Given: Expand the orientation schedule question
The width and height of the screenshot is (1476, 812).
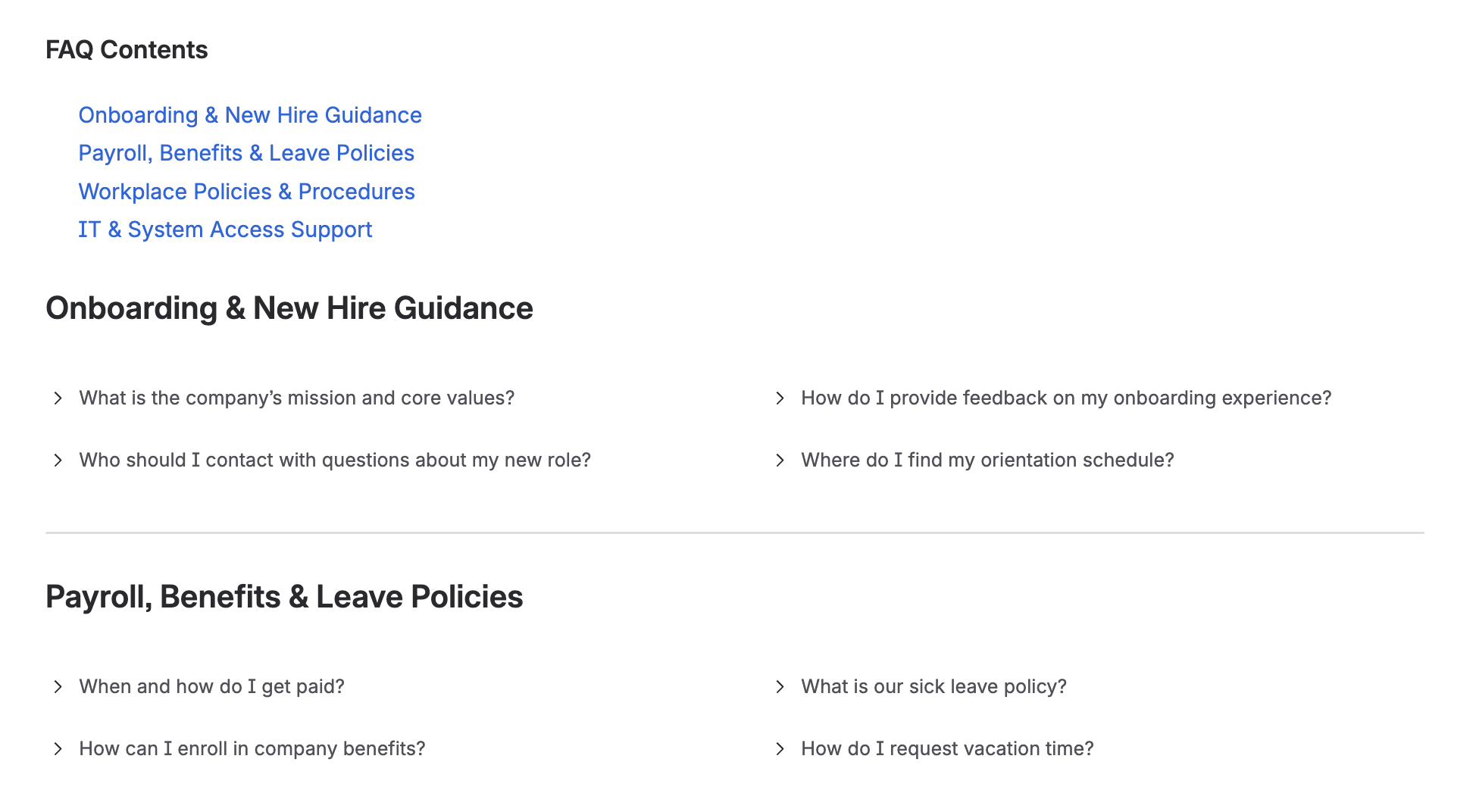Looking at the screenshot, I should [x=987, y=460].
